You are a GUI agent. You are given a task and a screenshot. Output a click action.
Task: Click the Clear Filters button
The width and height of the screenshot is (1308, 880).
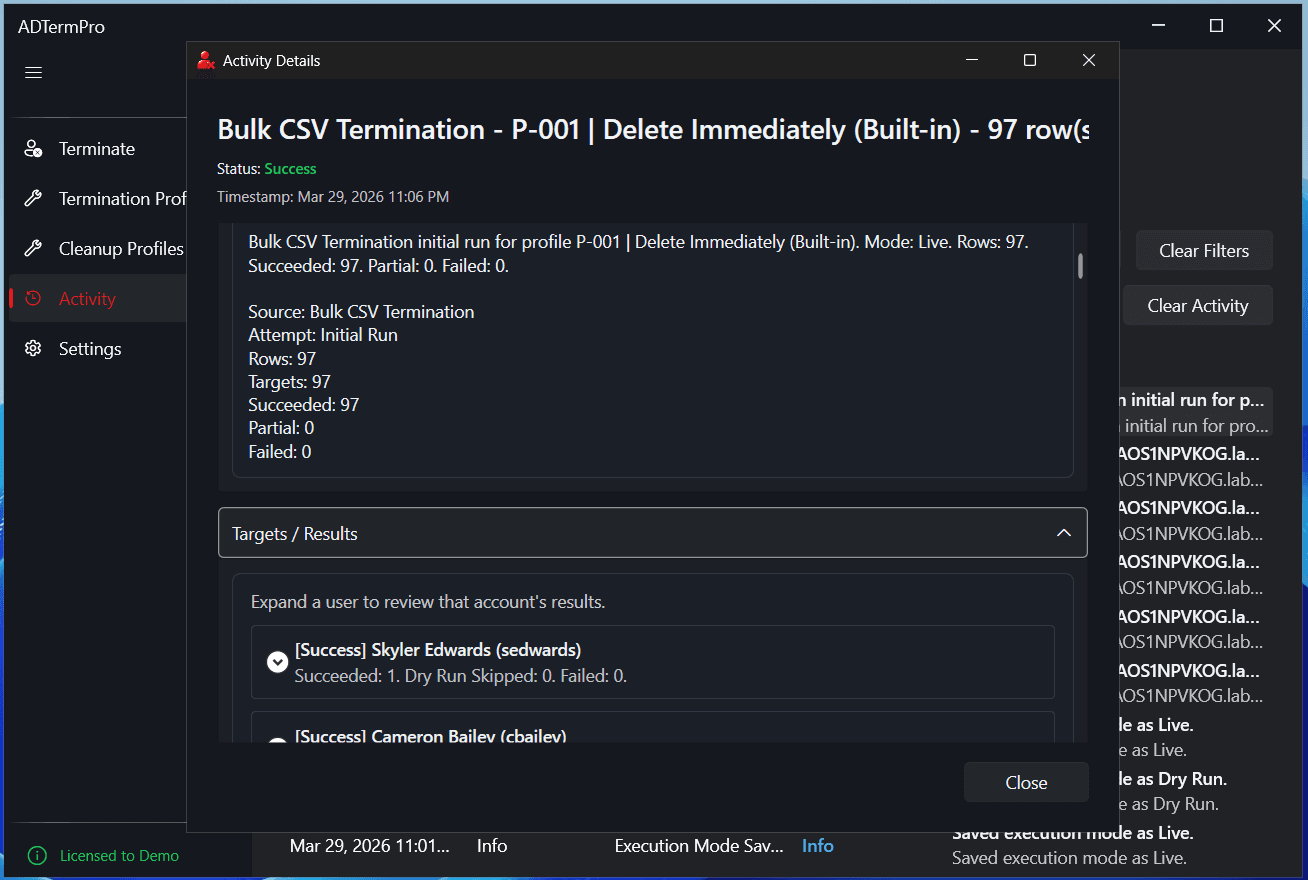tap(1204, 251)
